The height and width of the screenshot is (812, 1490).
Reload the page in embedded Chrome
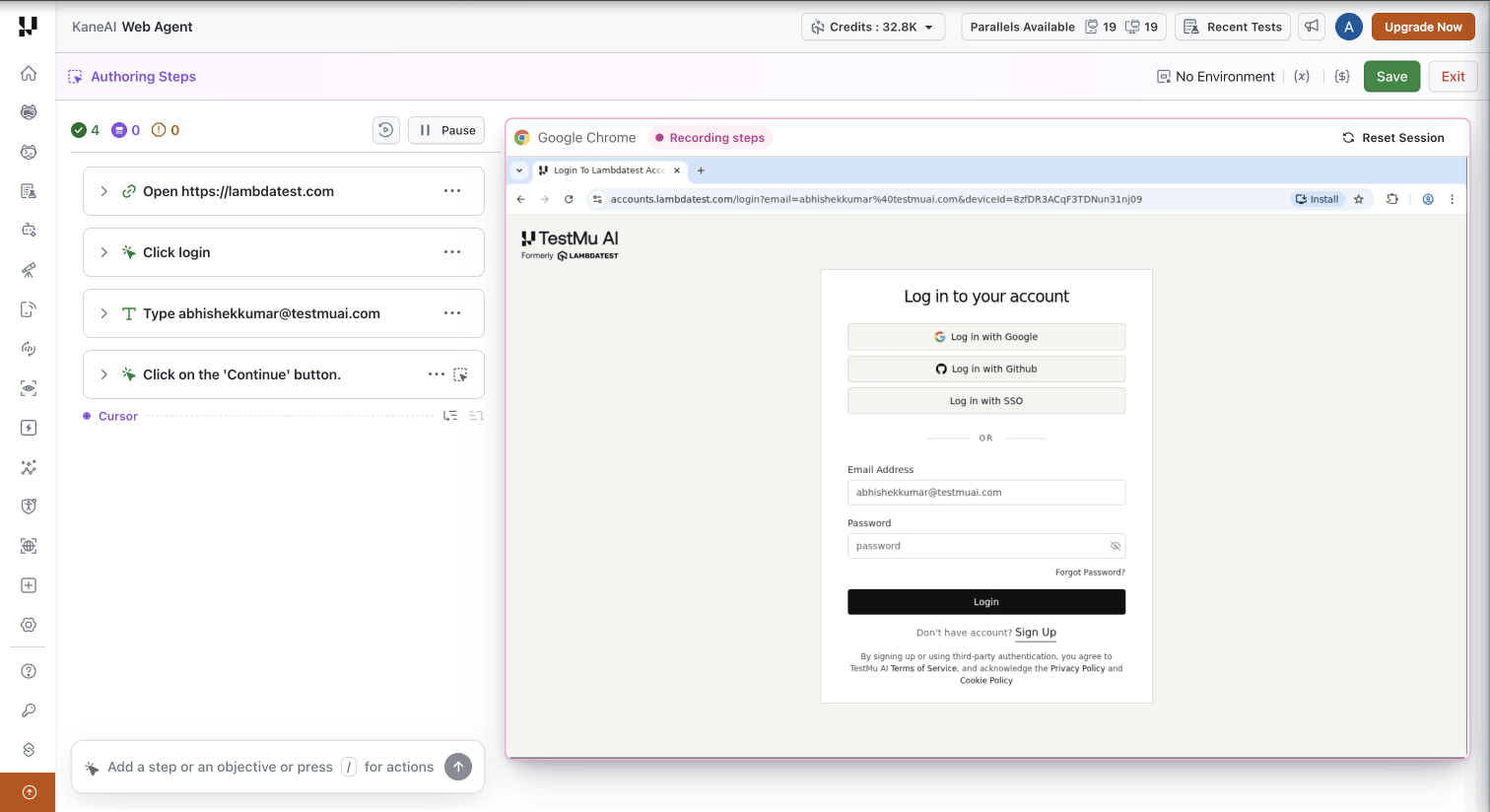pos(569,199)
